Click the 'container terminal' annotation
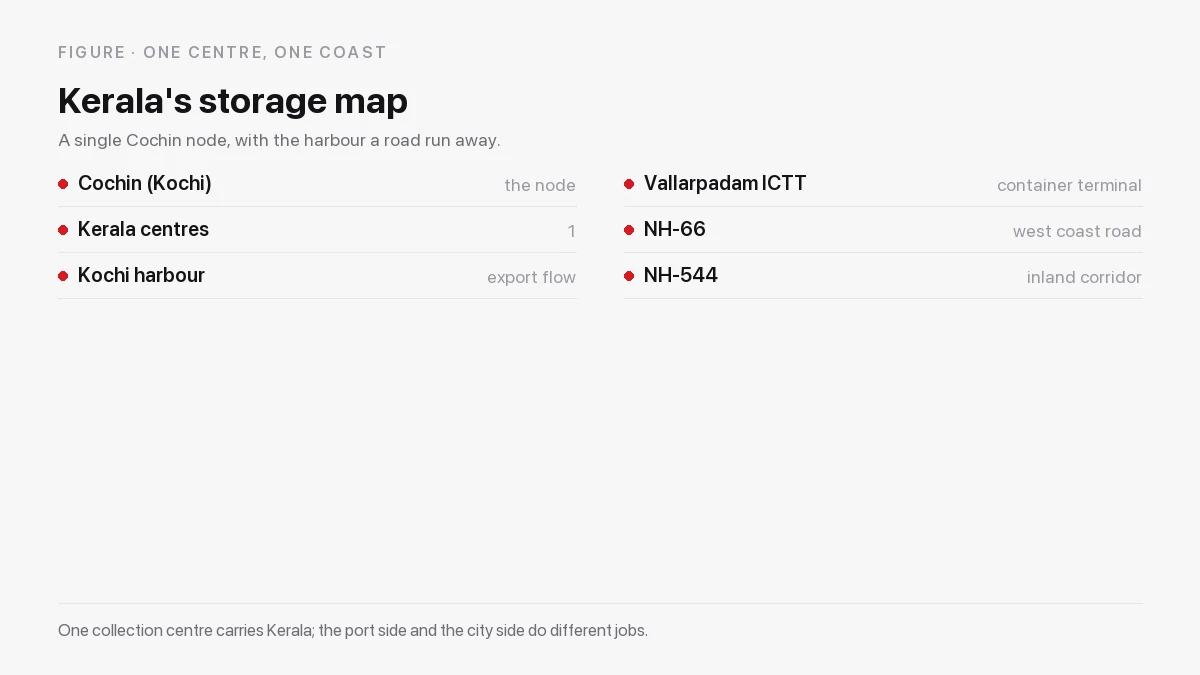Screen dimensions: 1200x675 coord(1069,185)
